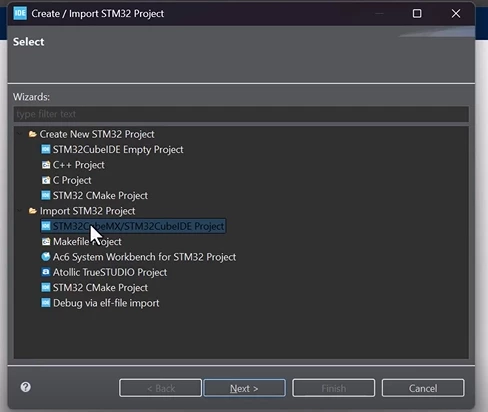Click the type filter text field
The image size is (488, 412).
tap(241, 114)
